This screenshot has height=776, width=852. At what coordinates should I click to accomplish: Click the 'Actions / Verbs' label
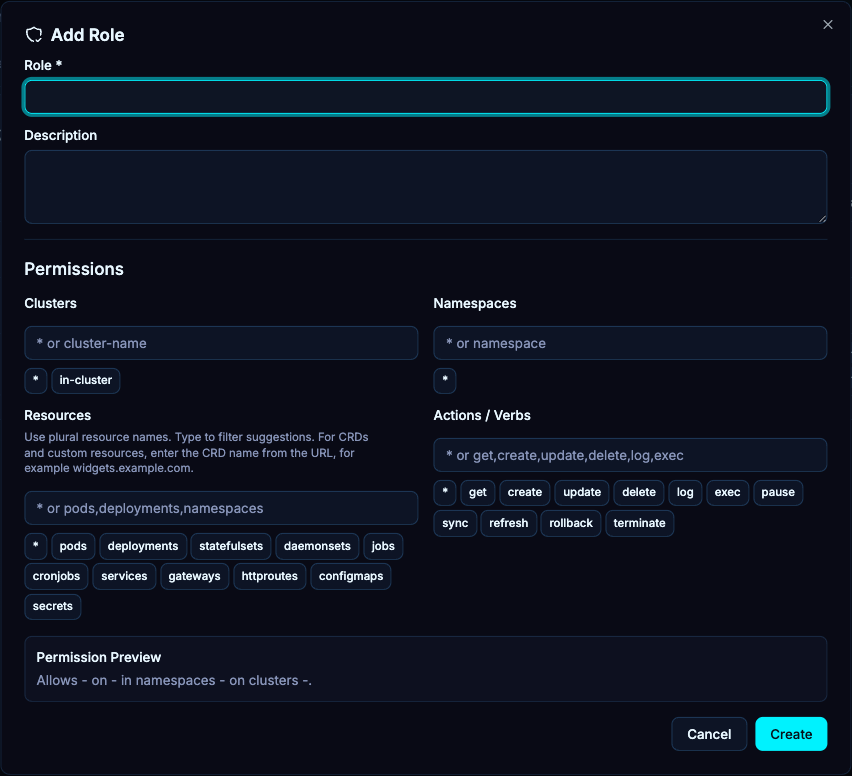tap(482, 415)
